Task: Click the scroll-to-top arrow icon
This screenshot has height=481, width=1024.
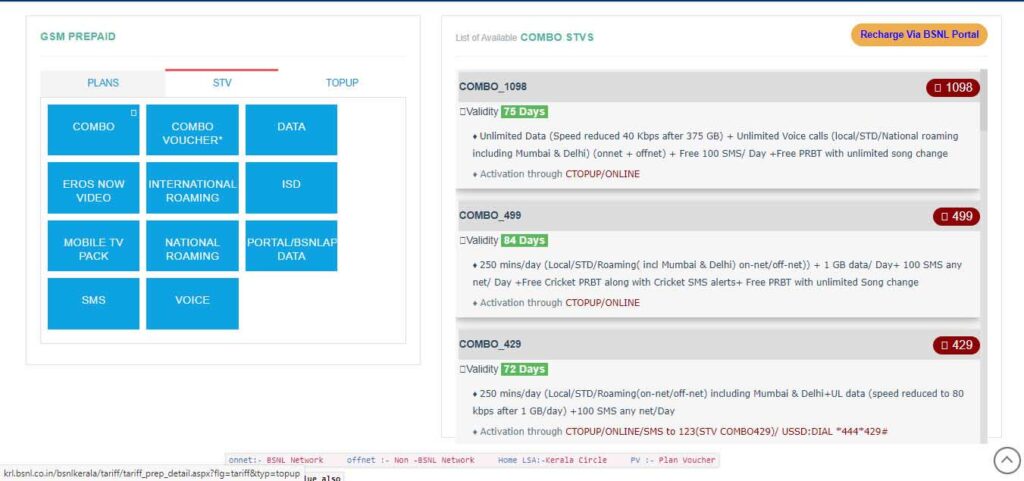Action: click(1006, 460)
